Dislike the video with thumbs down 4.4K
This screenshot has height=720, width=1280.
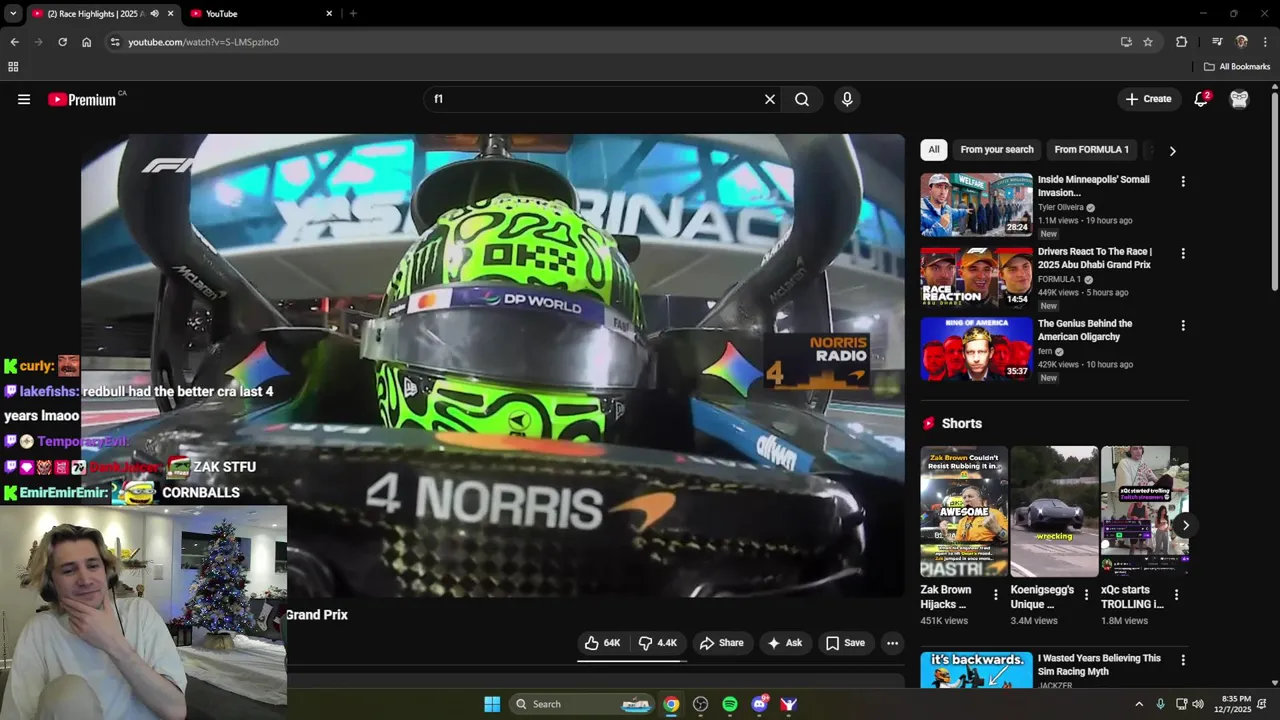(x=658, y=643)
